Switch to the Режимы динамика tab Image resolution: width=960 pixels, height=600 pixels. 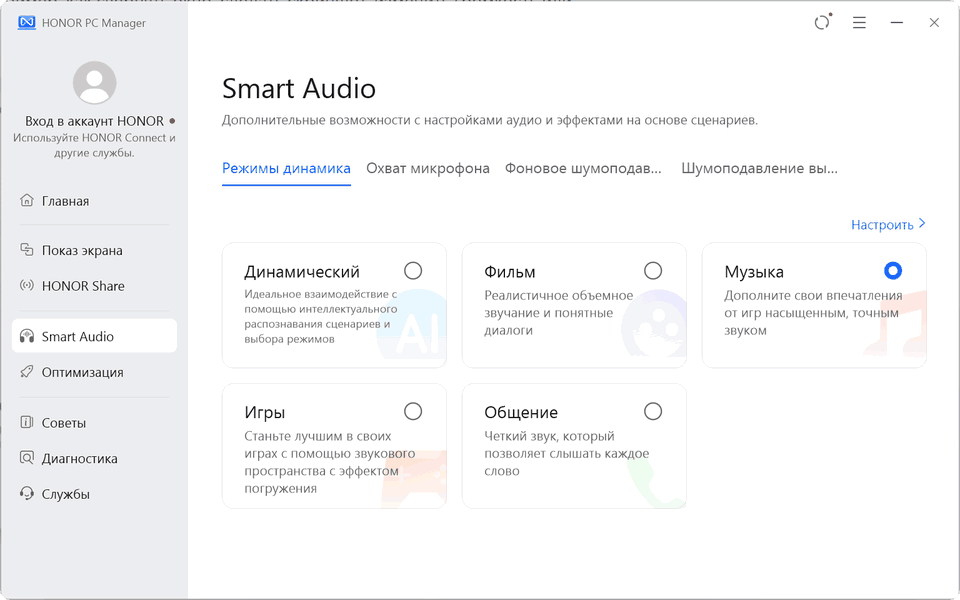coord(286,168)
